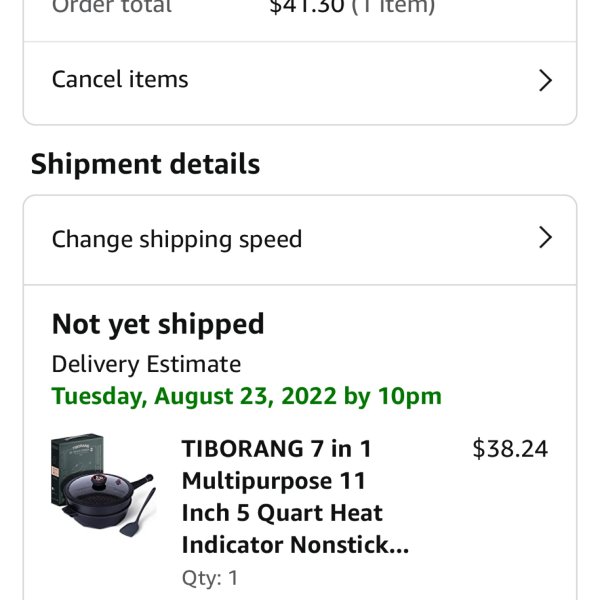Tap the Delivery Estimate label
The width and height of the screenshot is (600, 600).
coord(146,364)
